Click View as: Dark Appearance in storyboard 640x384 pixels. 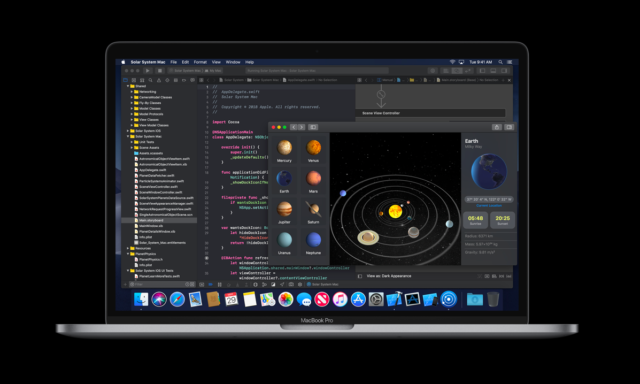tap(389, 276)
